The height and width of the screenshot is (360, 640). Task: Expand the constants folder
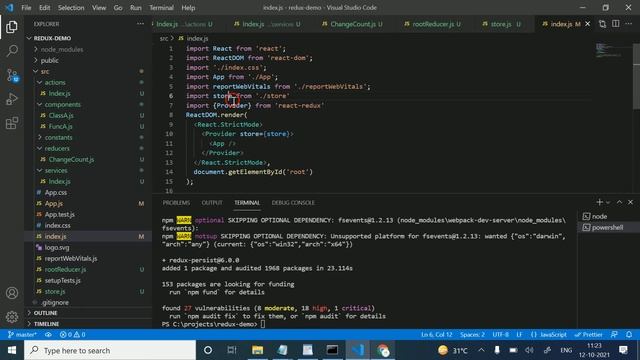(x=88, y=137)
